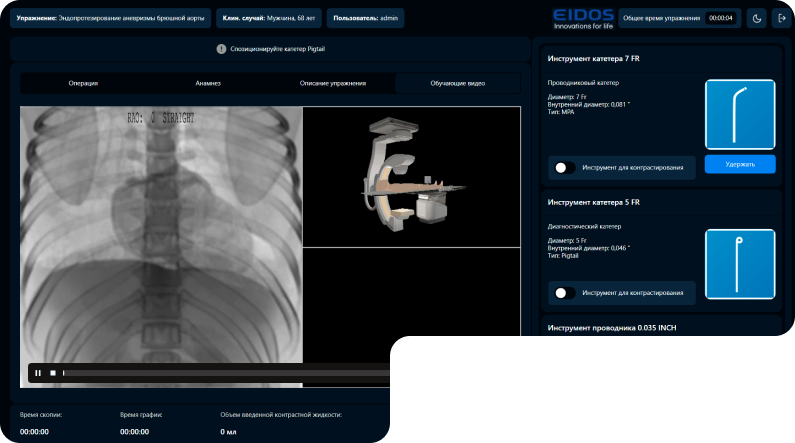795x443 pixels.
Task: Click the Удержать button
Action: click(x=740, y=164)
